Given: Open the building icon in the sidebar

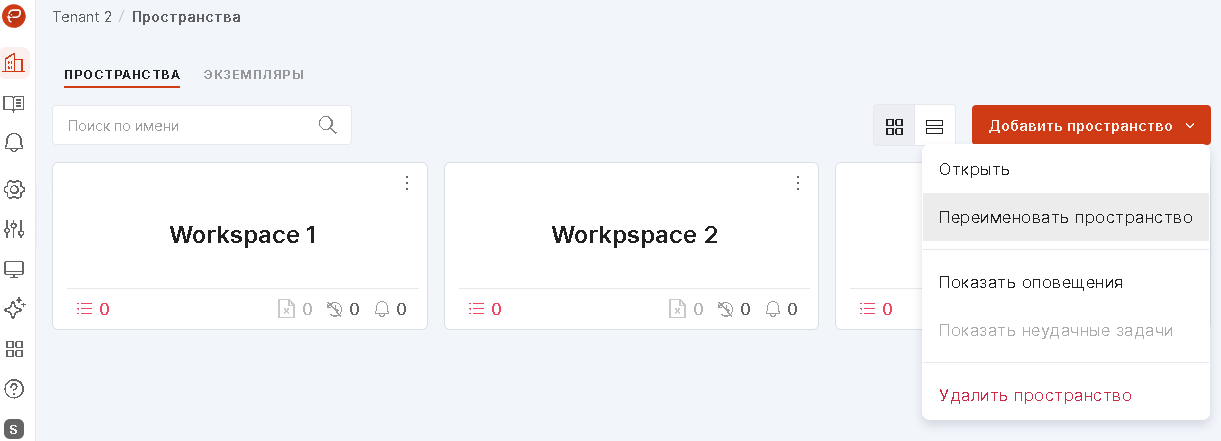Looking at the screenshot, I should click(x=15, y=63).
